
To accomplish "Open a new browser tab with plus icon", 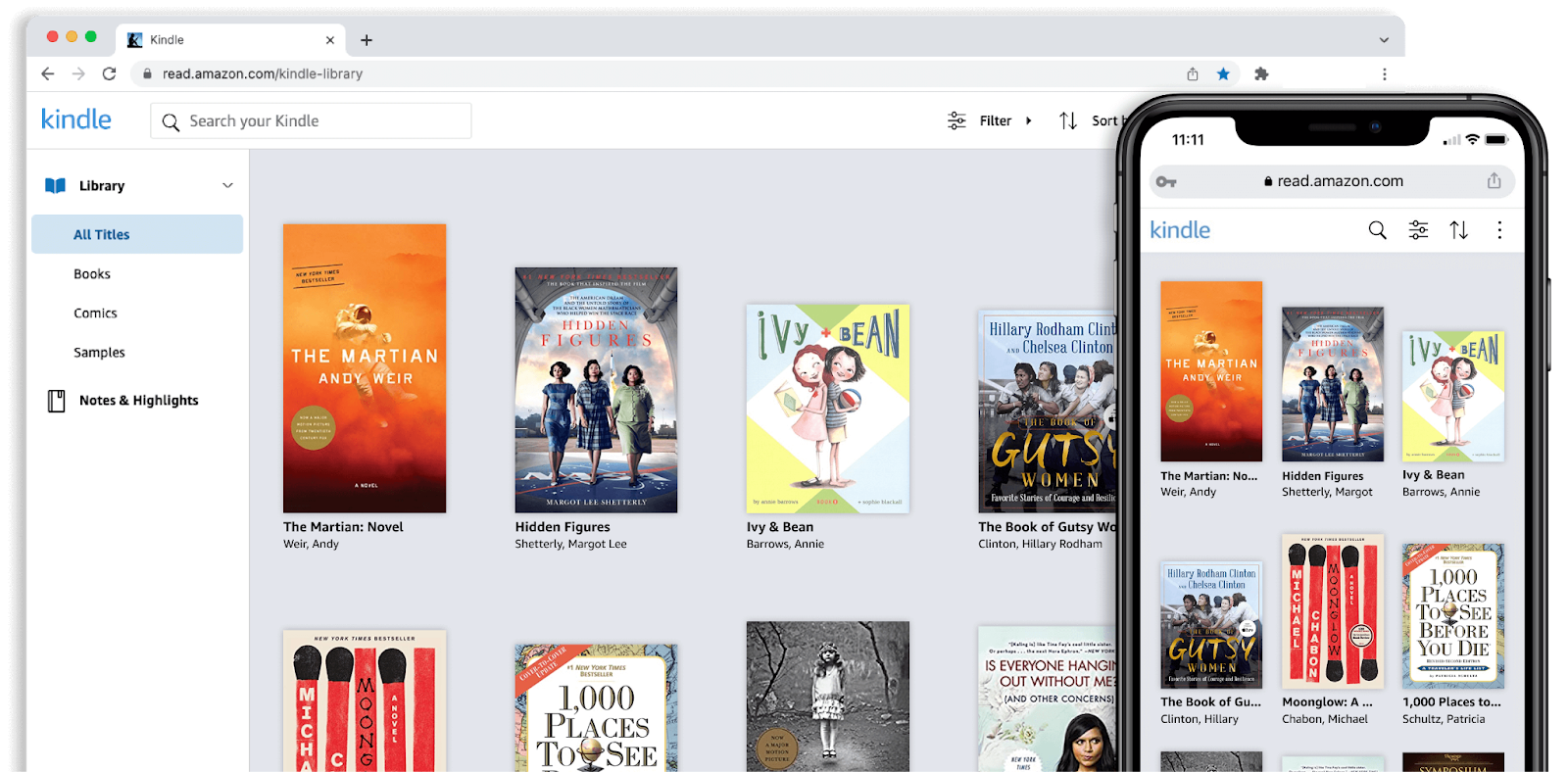I will 367,40.
